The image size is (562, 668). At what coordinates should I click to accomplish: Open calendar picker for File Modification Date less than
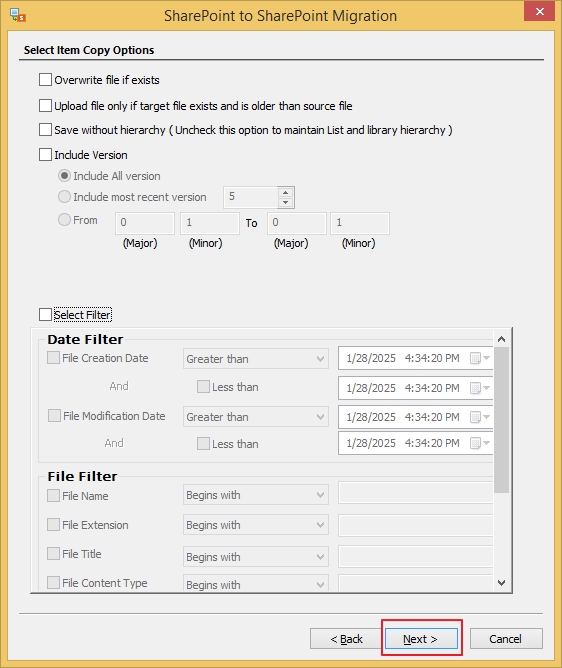pos(480,443)
